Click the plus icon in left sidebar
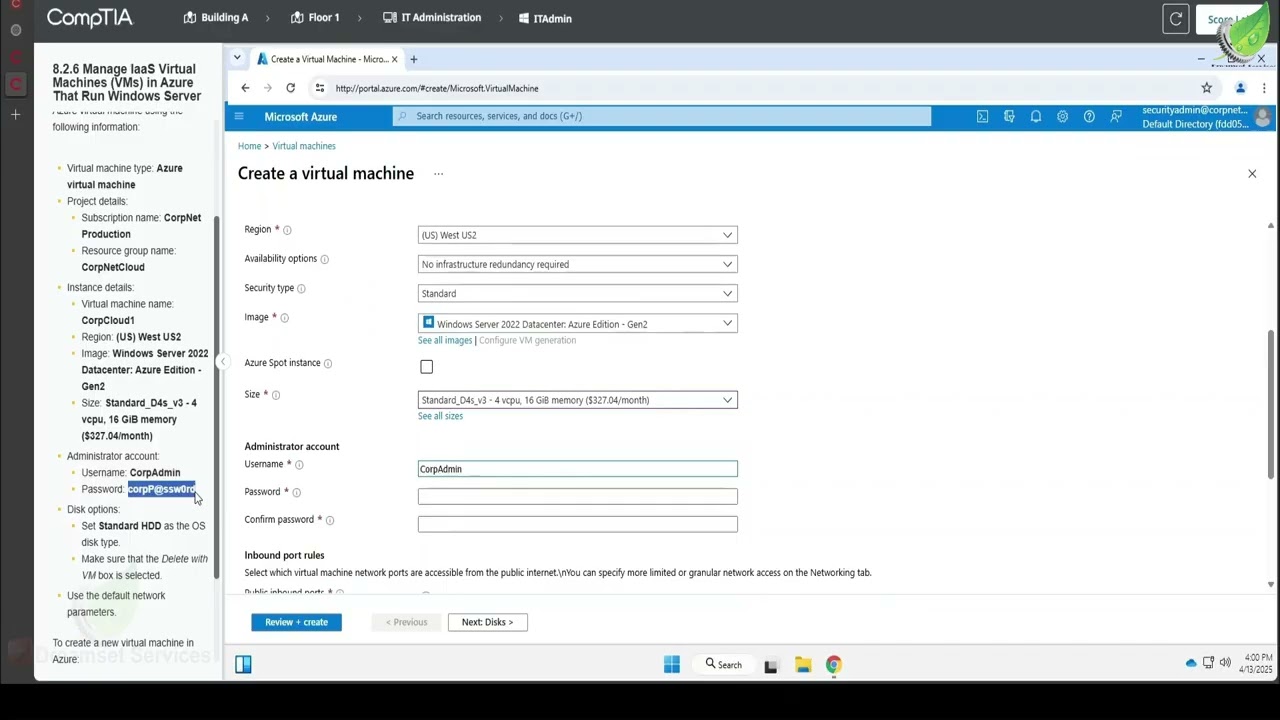This screenshot has height=720, width=1280. (16, 115)
